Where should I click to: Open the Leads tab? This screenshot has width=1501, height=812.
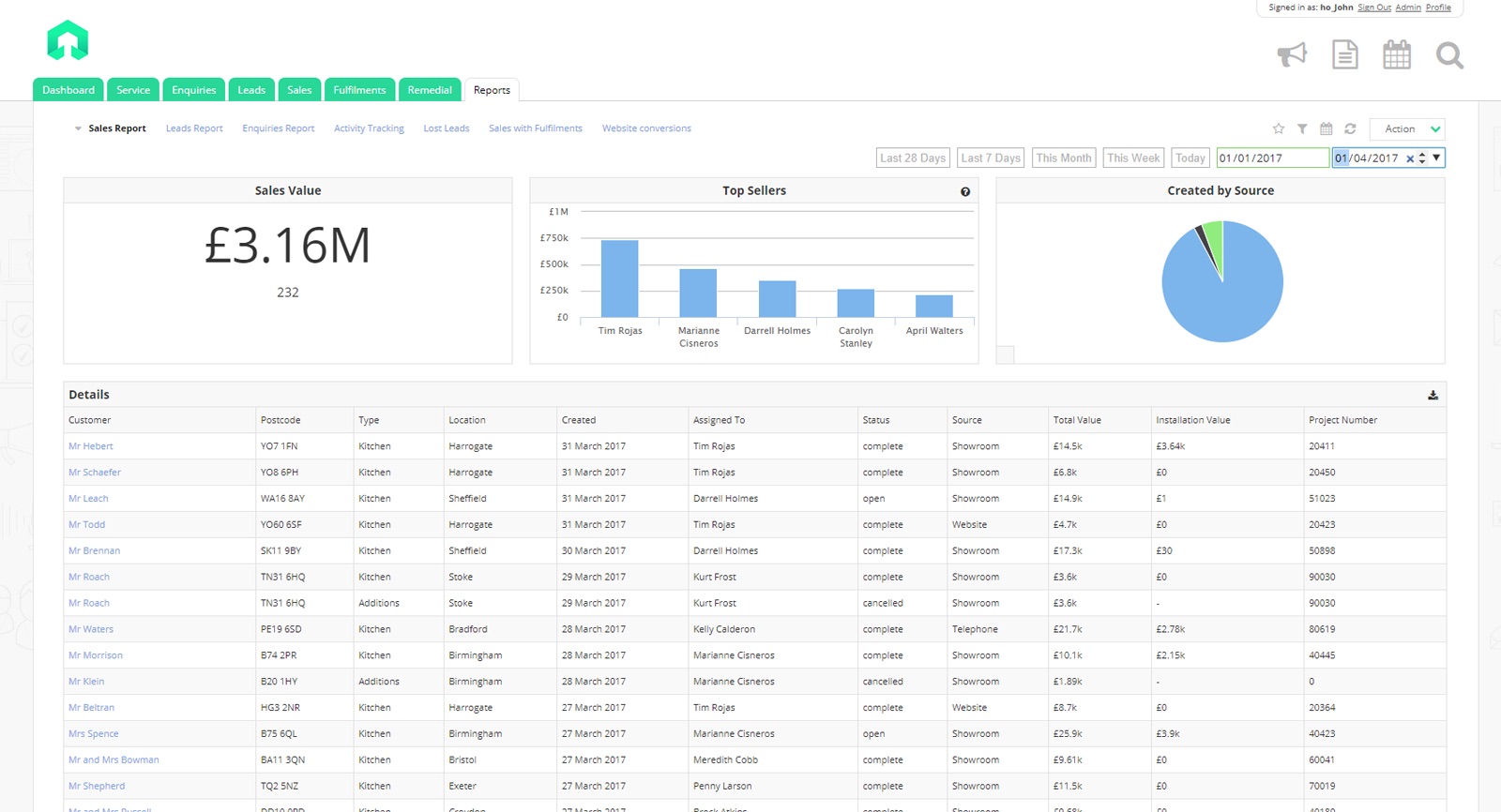pyautogui.click(x=251, y=89)
